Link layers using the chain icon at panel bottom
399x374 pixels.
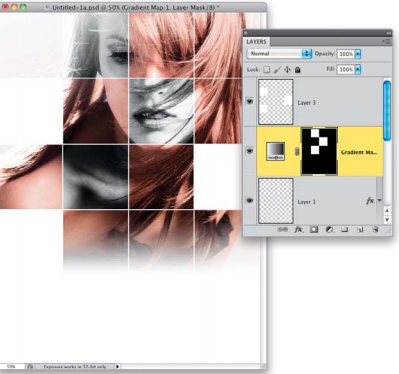pyautogui.click(x=282, y=230)
